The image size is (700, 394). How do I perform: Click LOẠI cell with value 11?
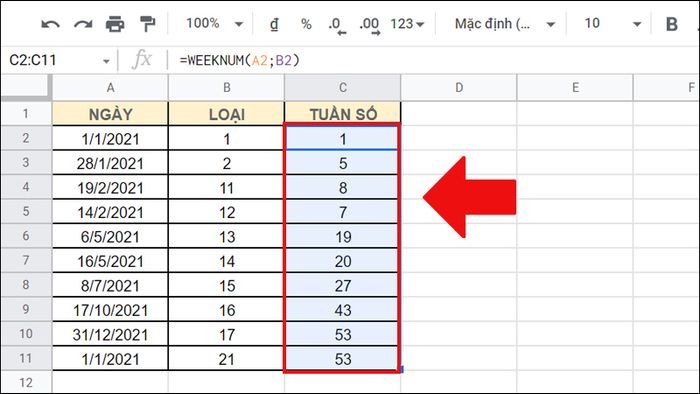coord(226,187)
